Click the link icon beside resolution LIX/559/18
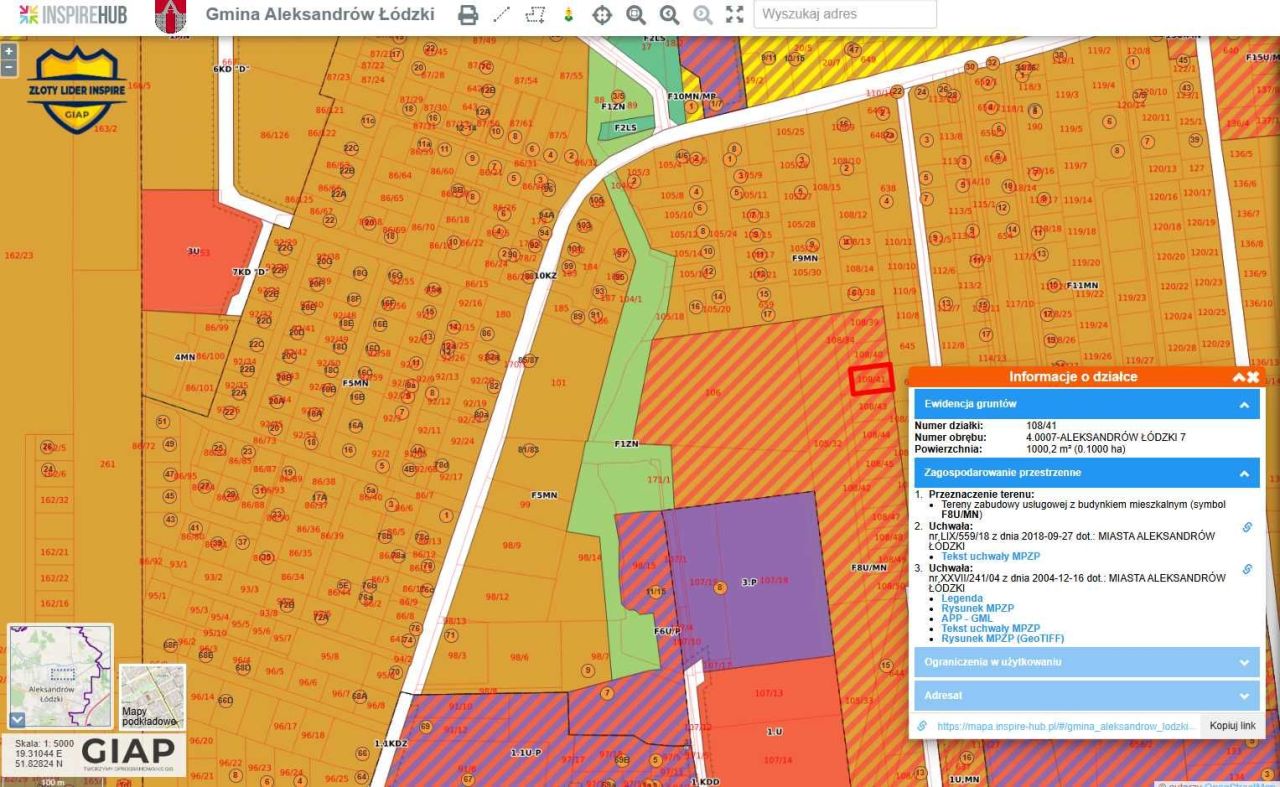 click(x=1247, y=527)
